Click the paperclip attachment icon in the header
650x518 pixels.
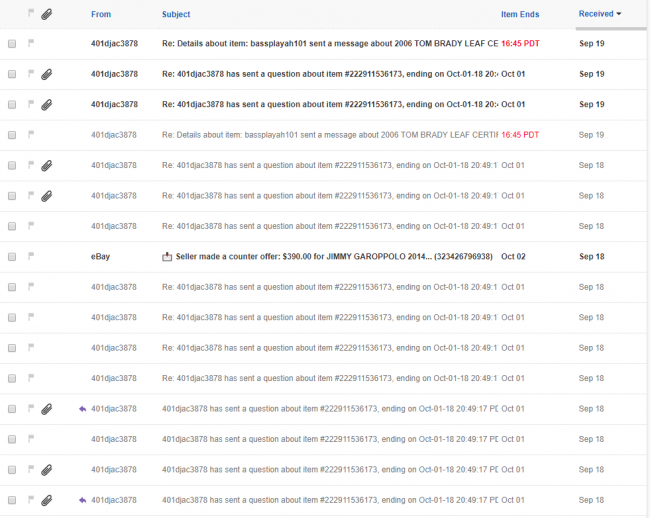[47, 14]
